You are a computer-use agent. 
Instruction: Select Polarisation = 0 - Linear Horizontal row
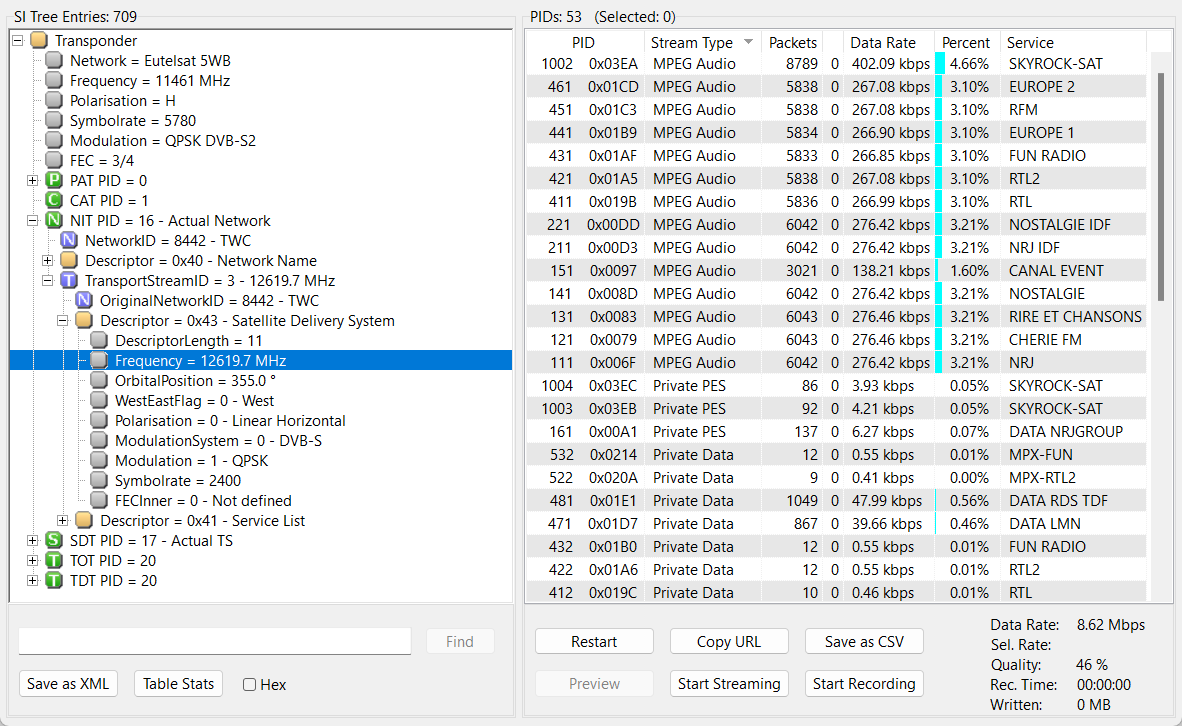(230, 421)
